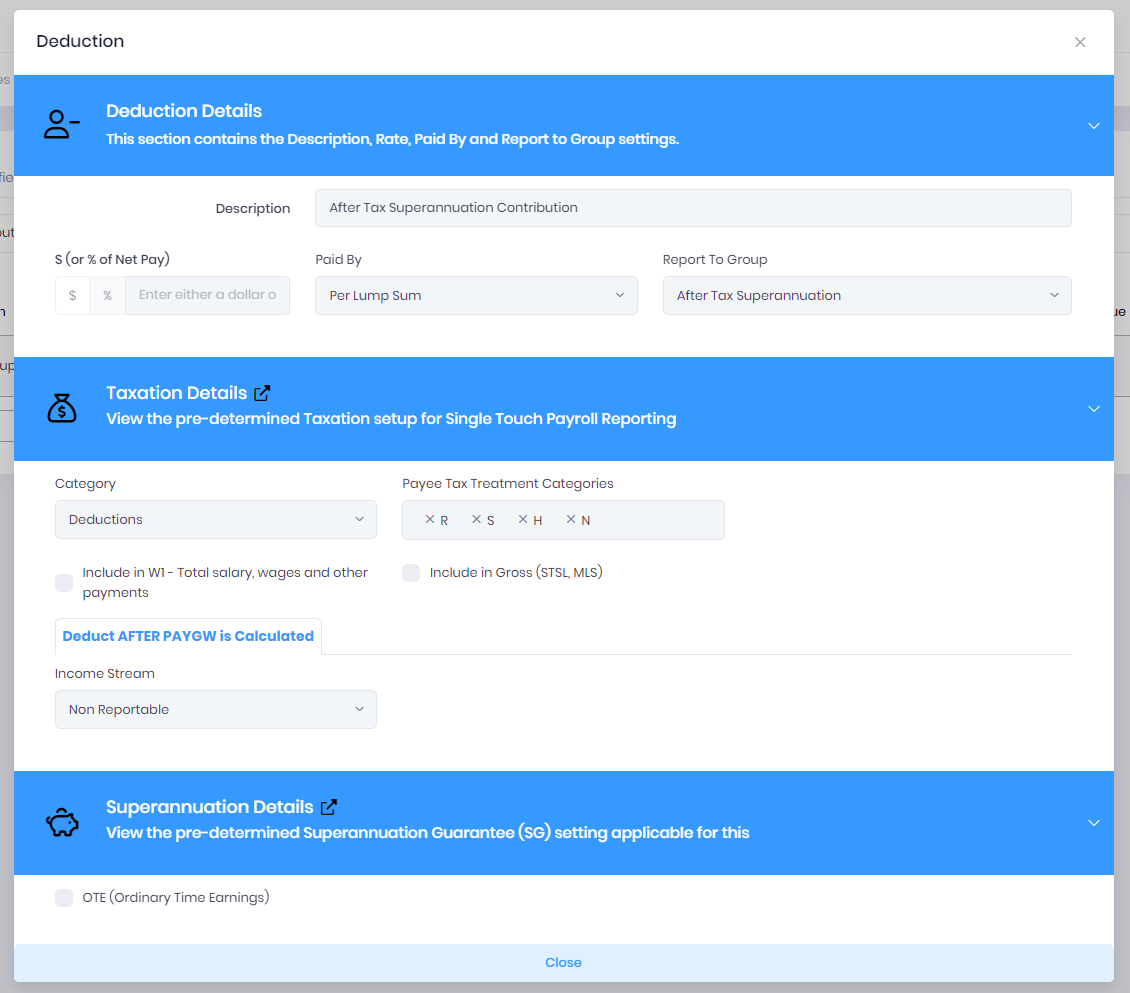Viewport: 1130px width, 993px height.
Task: Select the dollar sign amount toggle
Action: (x=72, y=295)
